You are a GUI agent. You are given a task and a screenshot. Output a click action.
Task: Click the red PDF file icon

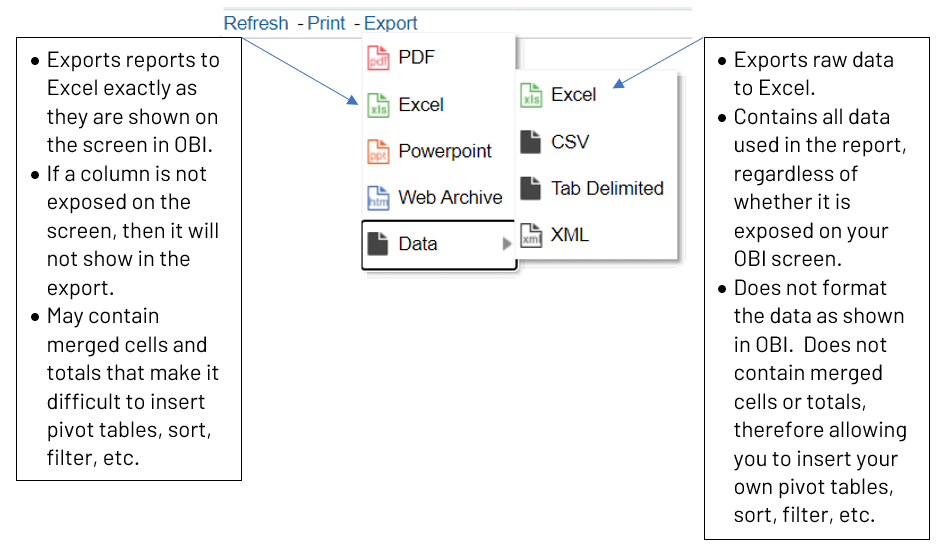pyautogui.click(x=378, y=58)
